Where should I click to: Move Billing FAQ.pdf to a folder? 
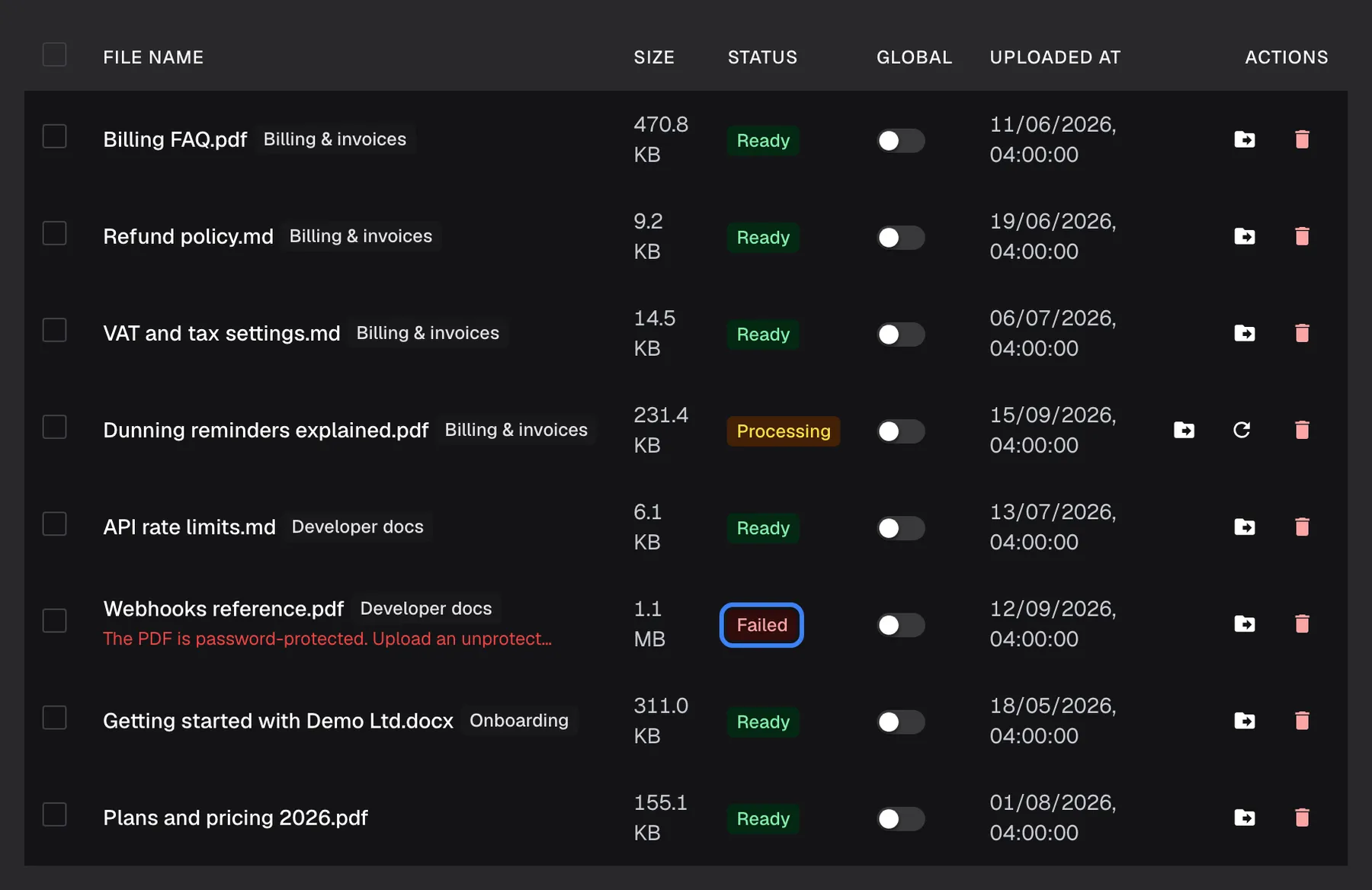click(1245, 139)
